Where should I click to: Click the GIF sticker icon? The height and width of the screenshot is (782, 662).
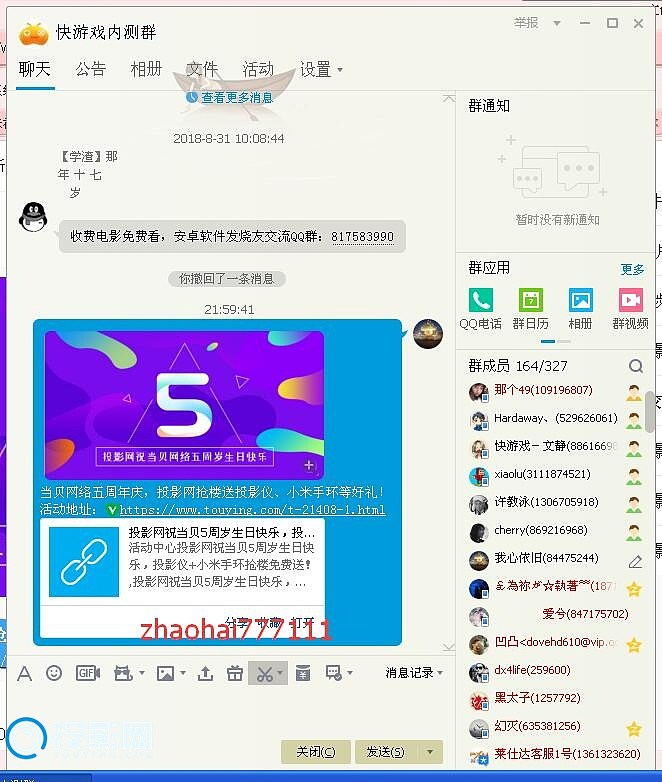[x=87, y=673]
